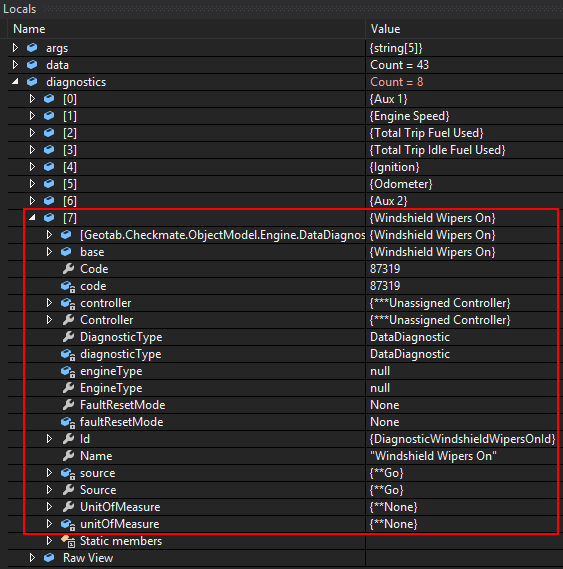563x569 pixels.
Task: Click the wrench icon beside FaultResetMode
Action: (68, 405)
